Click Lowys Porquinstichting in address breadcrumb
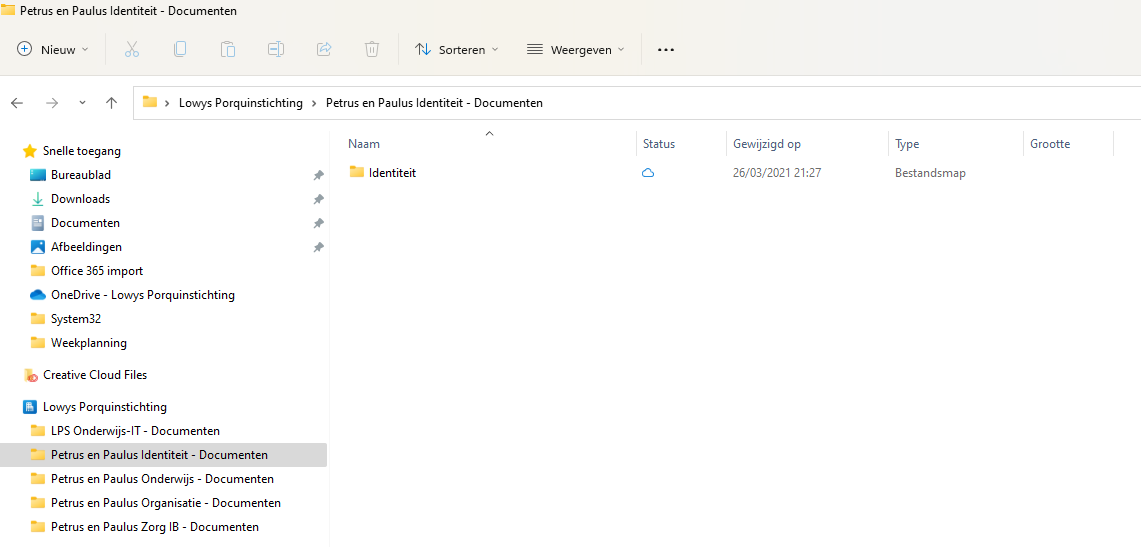Image resolution: width=1141 pixels, height=547 pixels. point(240,103)
